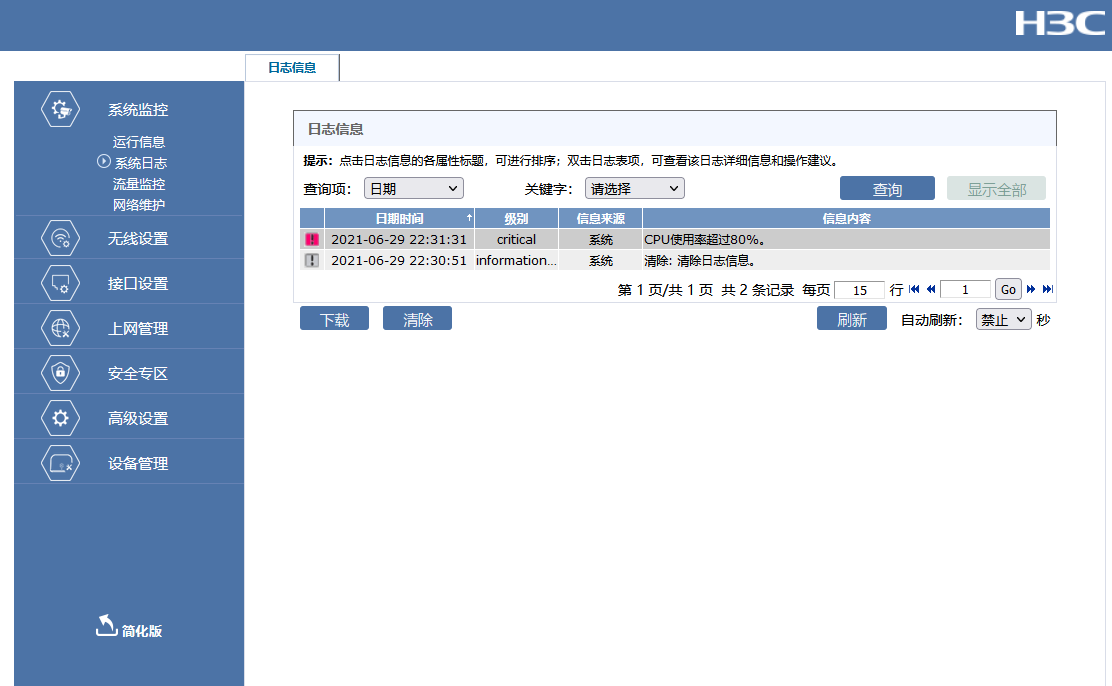Click the red critical severity icon
The height and width of the screenshot is (686, 1112).
[311, 240]
